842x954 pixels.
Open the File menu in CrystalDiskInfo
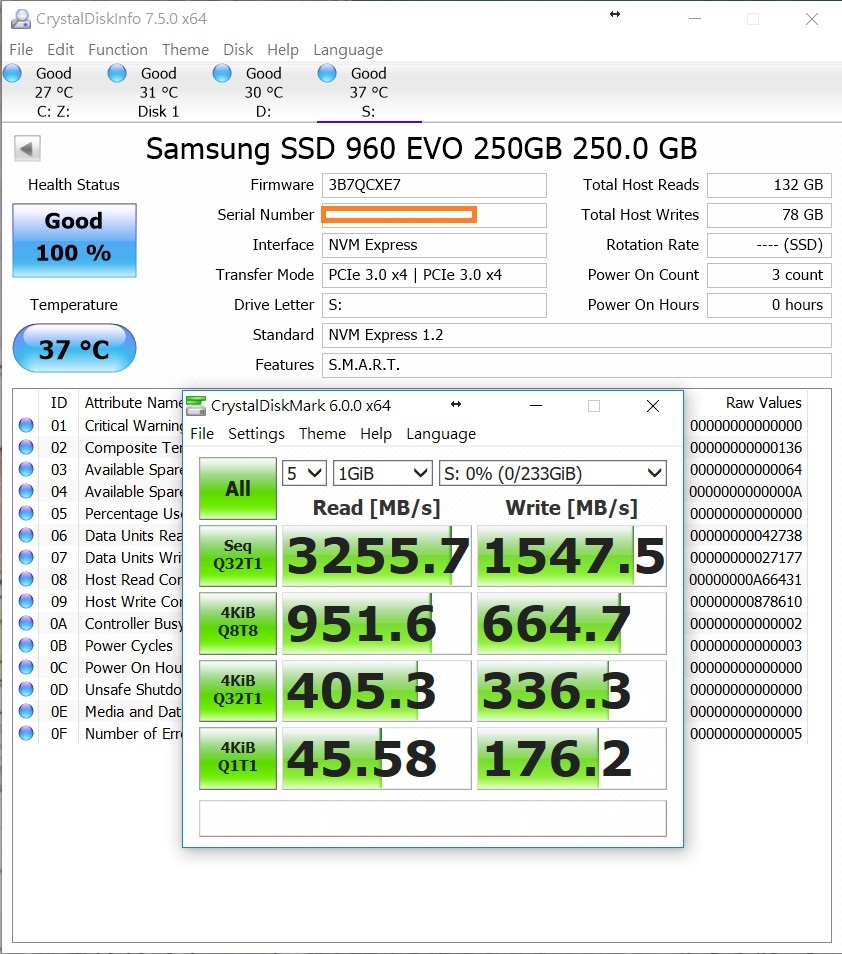21,50
